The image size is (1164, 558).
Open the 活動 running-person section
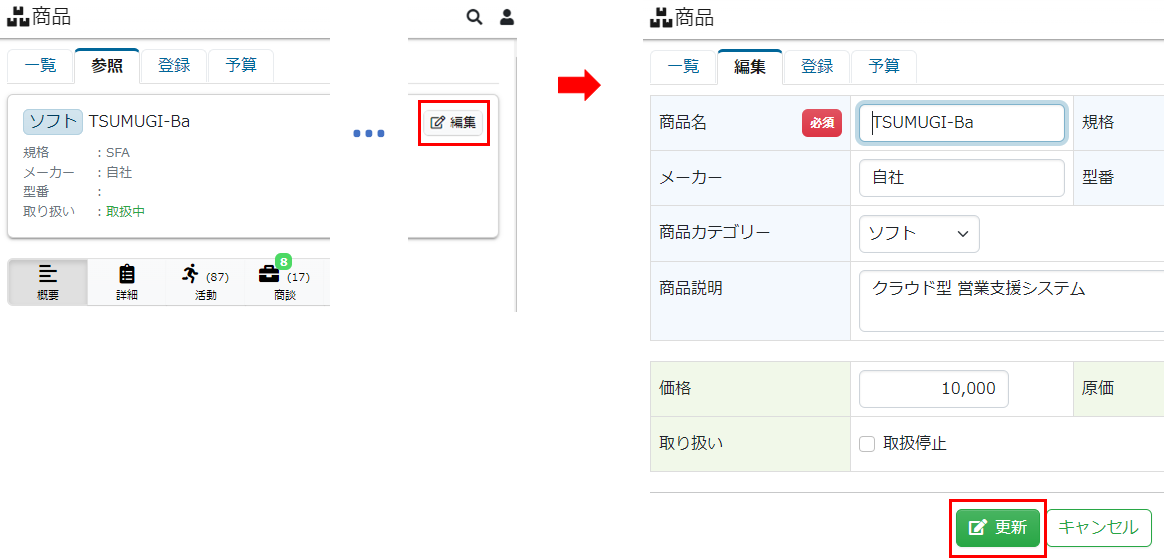tap(206, 283)
